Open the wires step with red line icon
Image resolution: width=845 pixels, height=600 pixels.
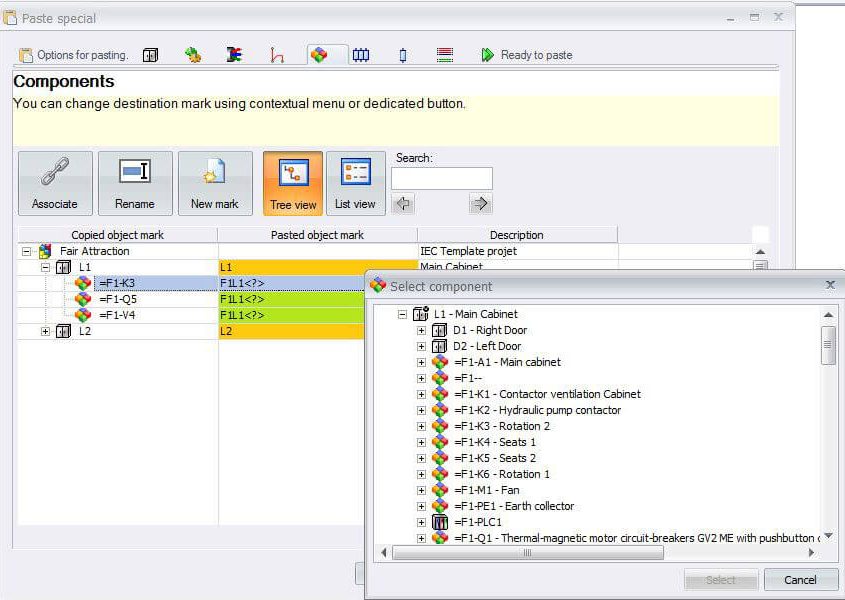[x=277, y=55]
